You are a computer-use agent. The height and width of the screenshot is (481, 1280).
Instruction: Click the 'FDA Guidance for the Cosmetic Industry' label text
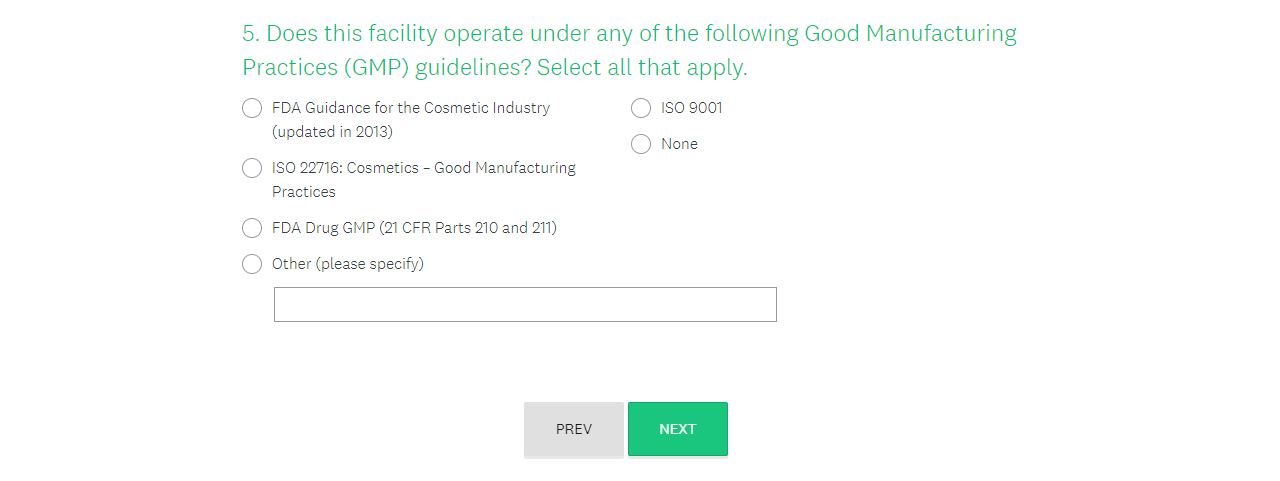tap(410, 108)
